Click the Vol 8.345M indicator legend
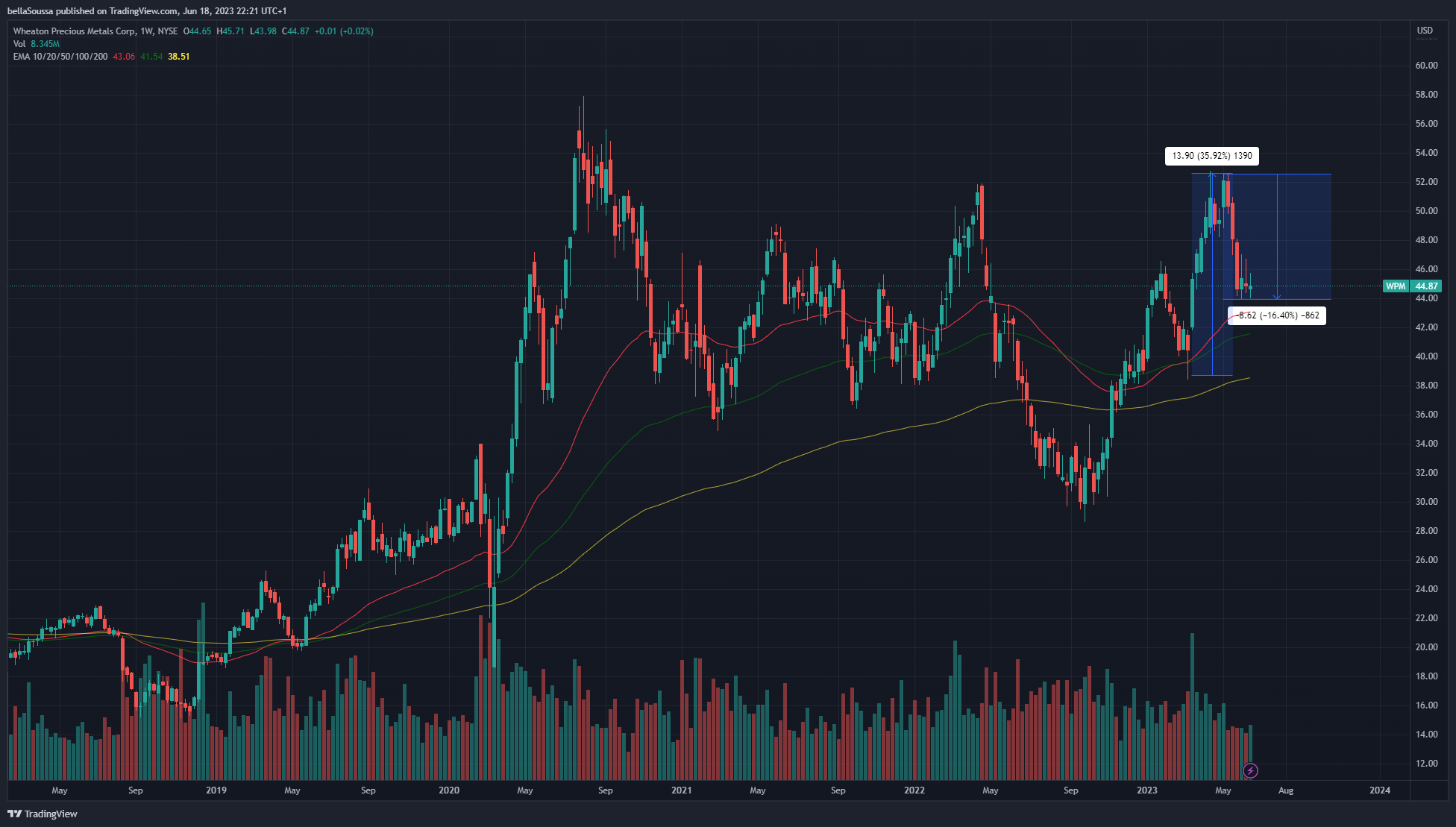 tap(37, 44)
